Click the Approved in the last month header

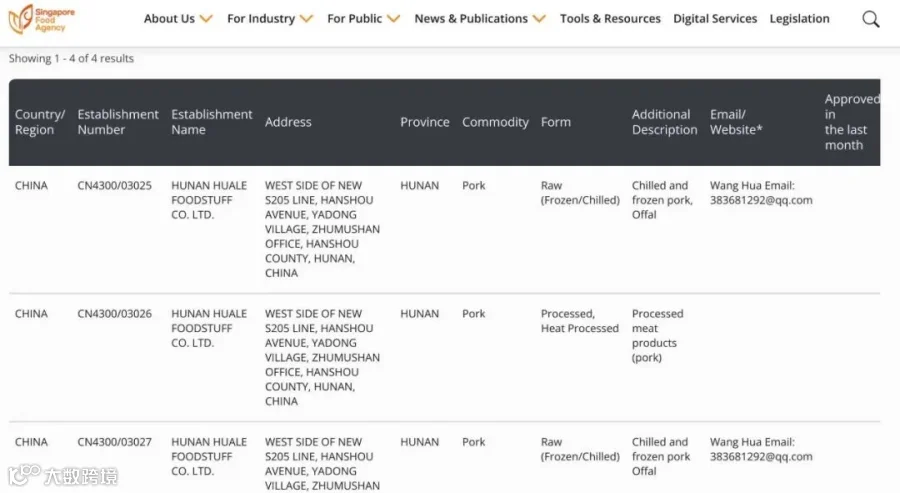click(852, 122)
